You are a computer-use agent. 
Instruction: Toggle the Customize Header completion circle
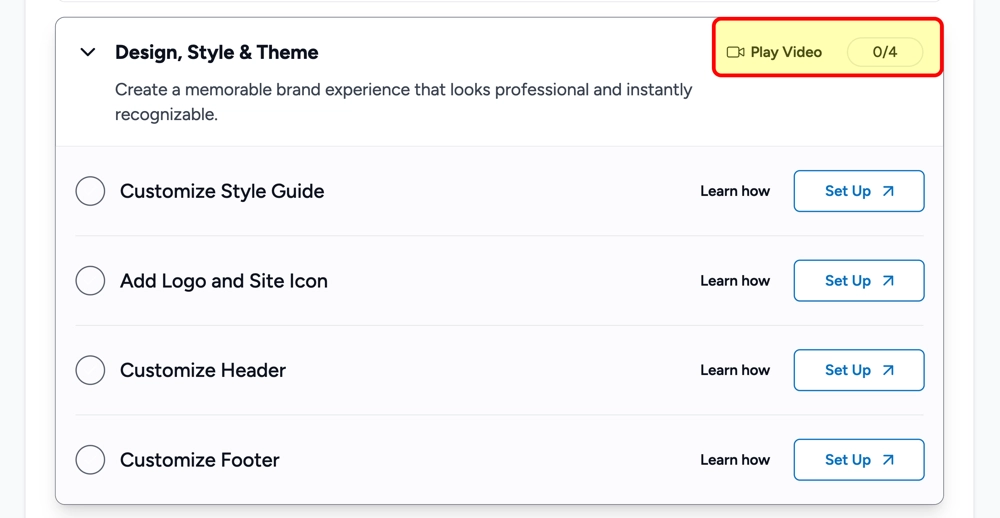(x=90, y=370)
